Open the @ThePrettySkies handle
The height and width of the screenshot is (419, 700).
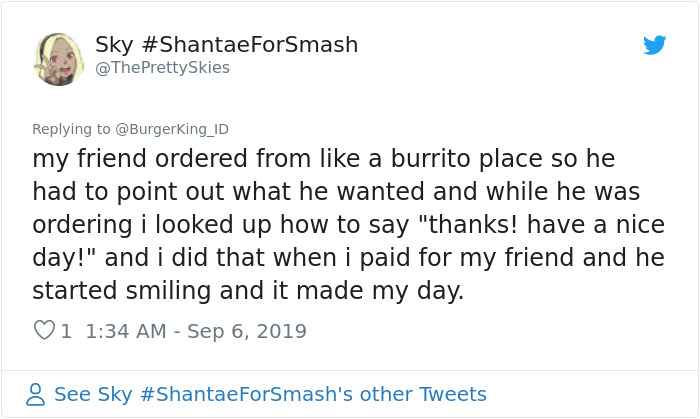click(x=162, y=68)
